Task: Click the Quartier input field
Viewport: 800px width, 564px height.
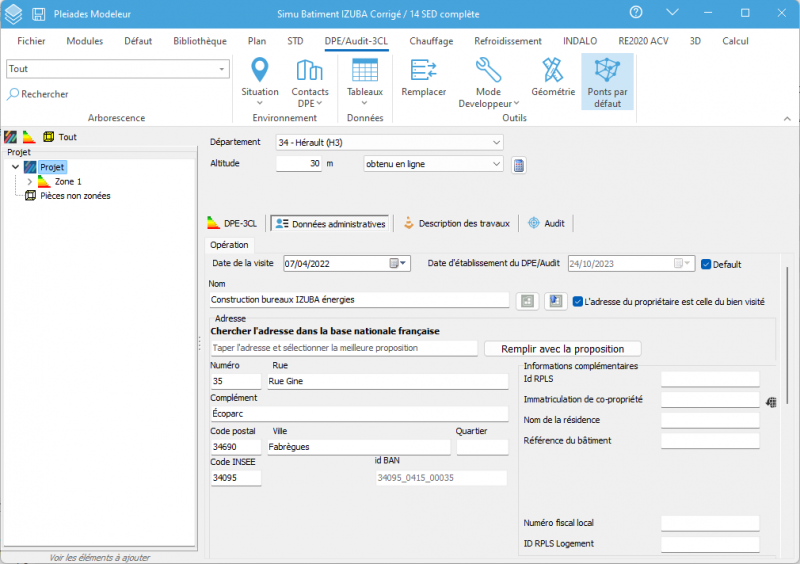Action: point(482,447)
